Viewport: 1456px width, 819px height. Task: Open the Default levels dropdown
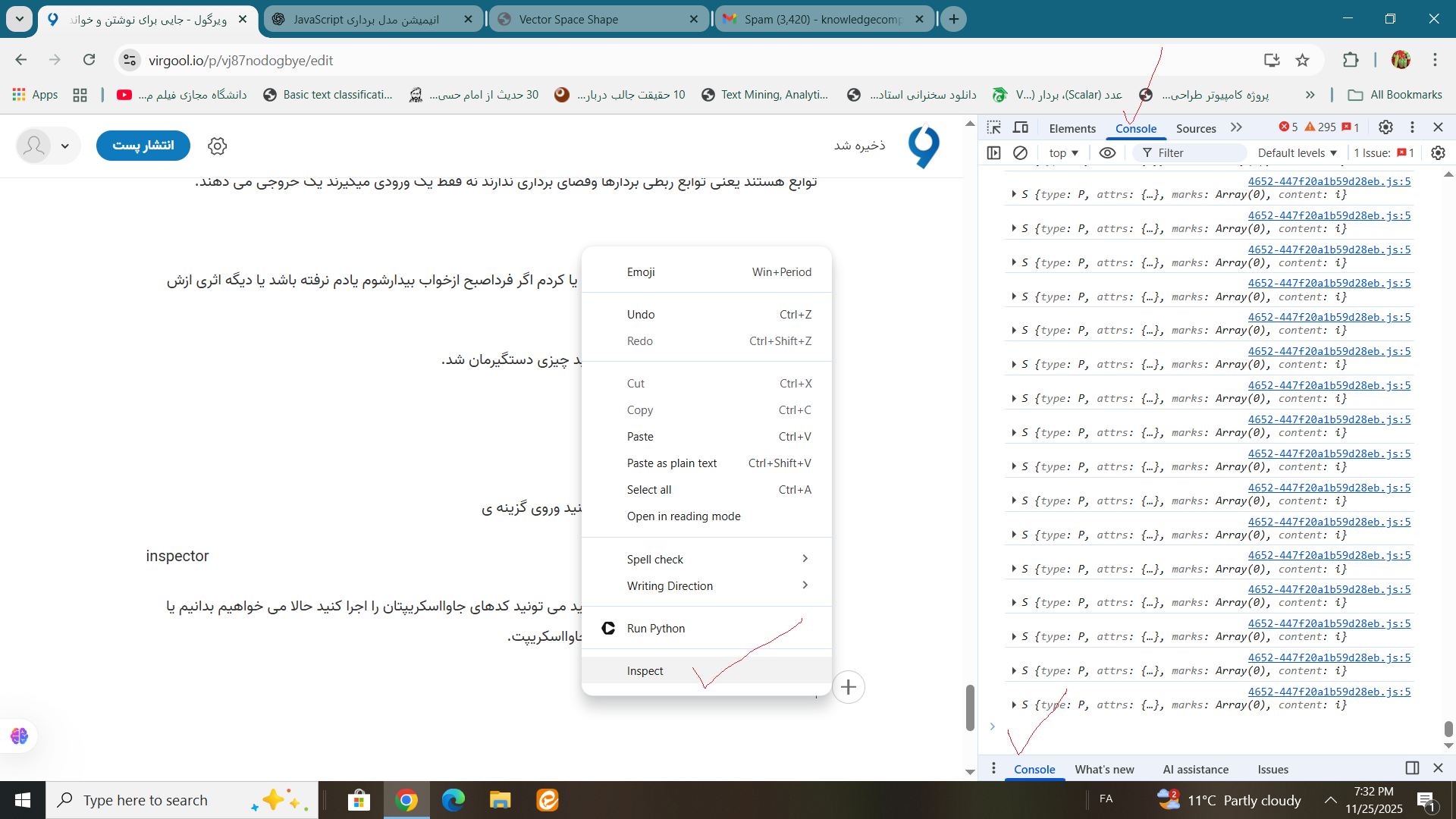[x=1297, y=152]
